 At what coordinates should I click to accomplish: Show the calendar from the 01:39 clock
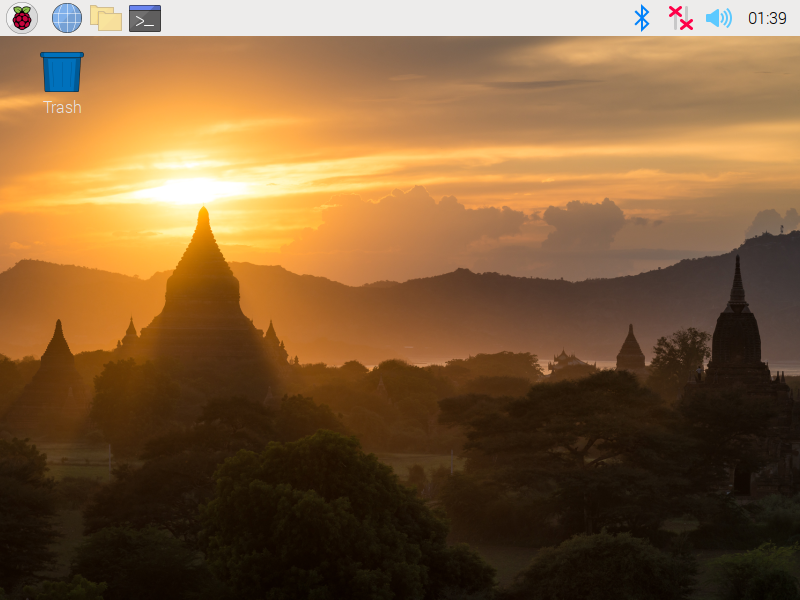(x=767, y=18)
